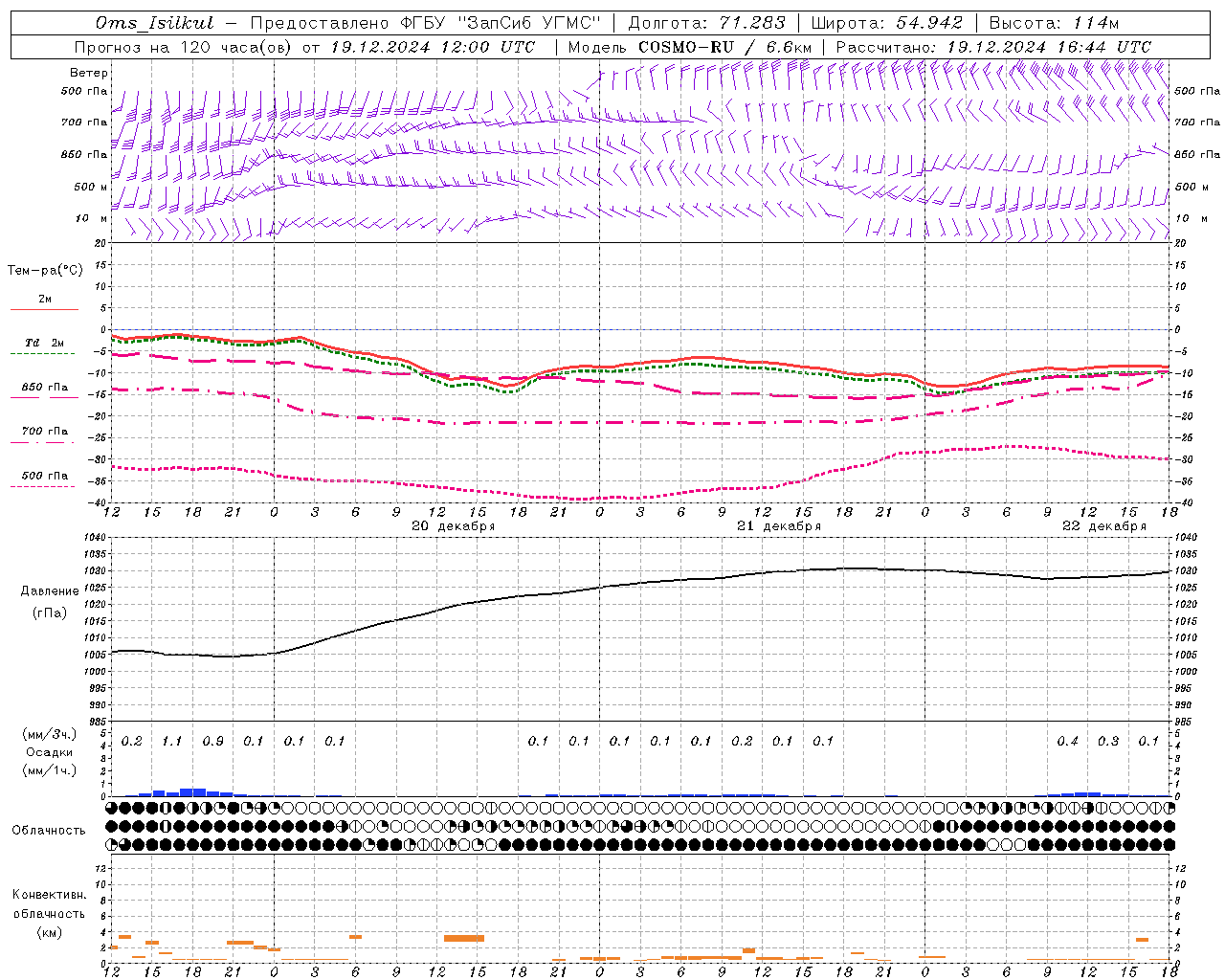Select the 'Широта: 54.942' latitude value

click(886, 23)
